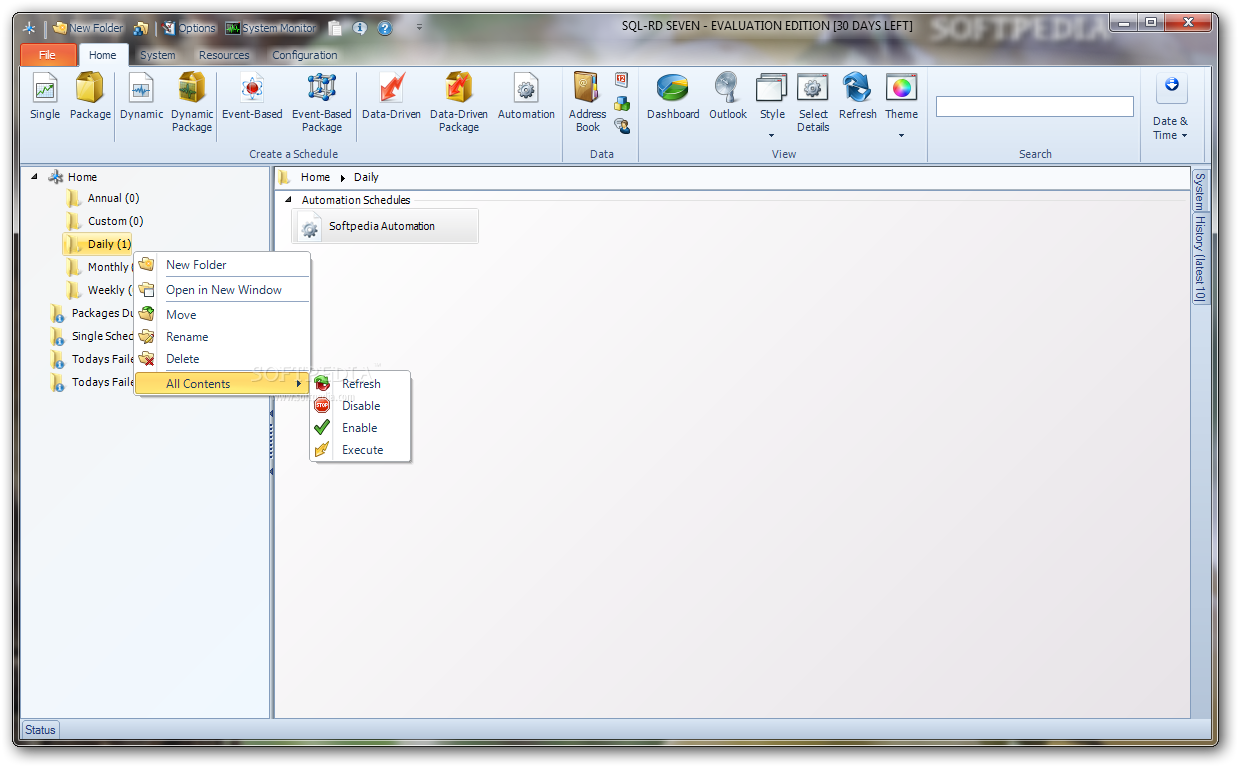Collapse the Automation Schedules group

pos(288,200)
